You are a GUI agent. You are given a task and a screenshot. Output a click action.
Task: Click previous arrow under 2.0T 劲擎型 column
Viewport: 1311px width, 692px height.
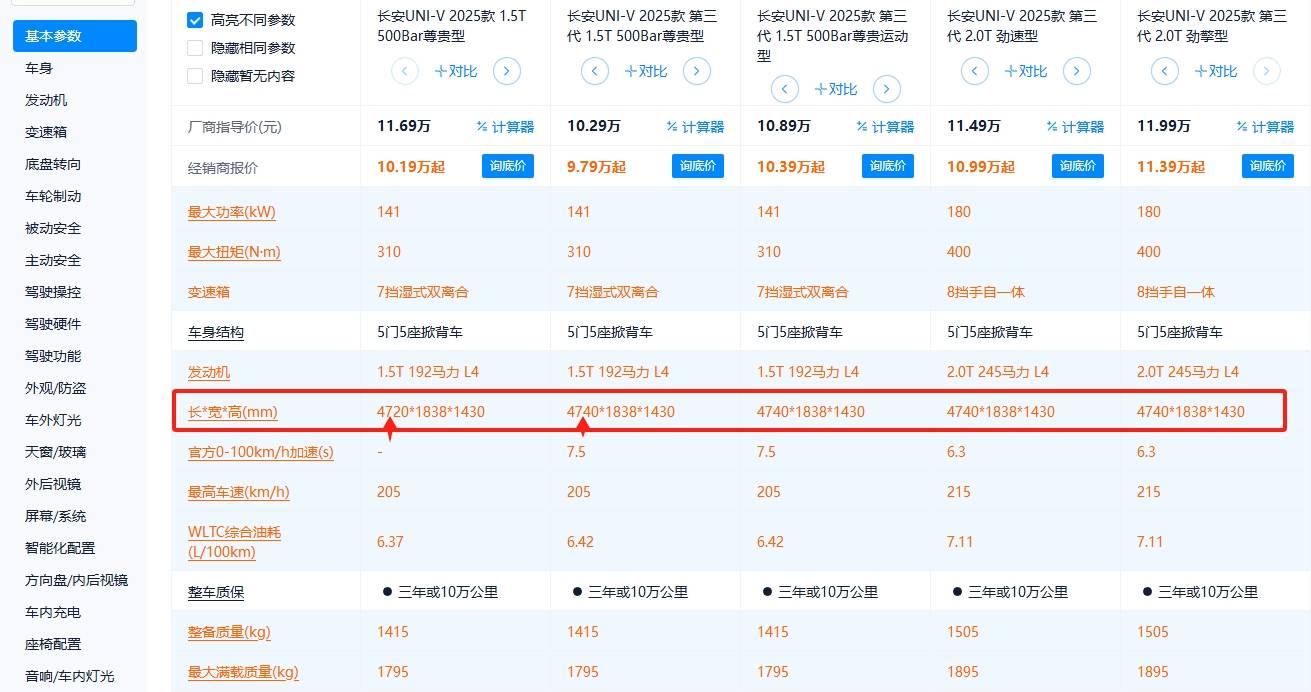tap(1165, 71)
